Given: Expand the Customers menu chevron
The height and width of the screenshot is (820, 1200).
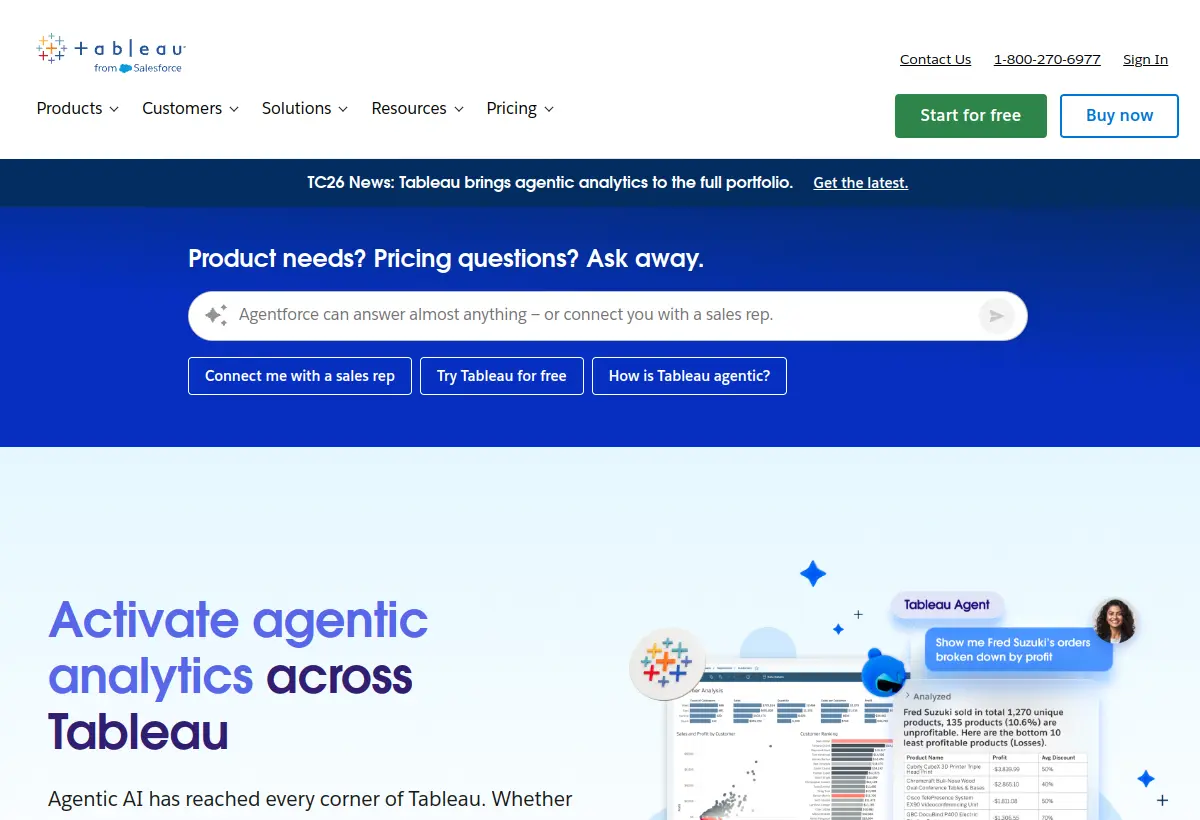Looking at the screenshot, I should 234,109.
